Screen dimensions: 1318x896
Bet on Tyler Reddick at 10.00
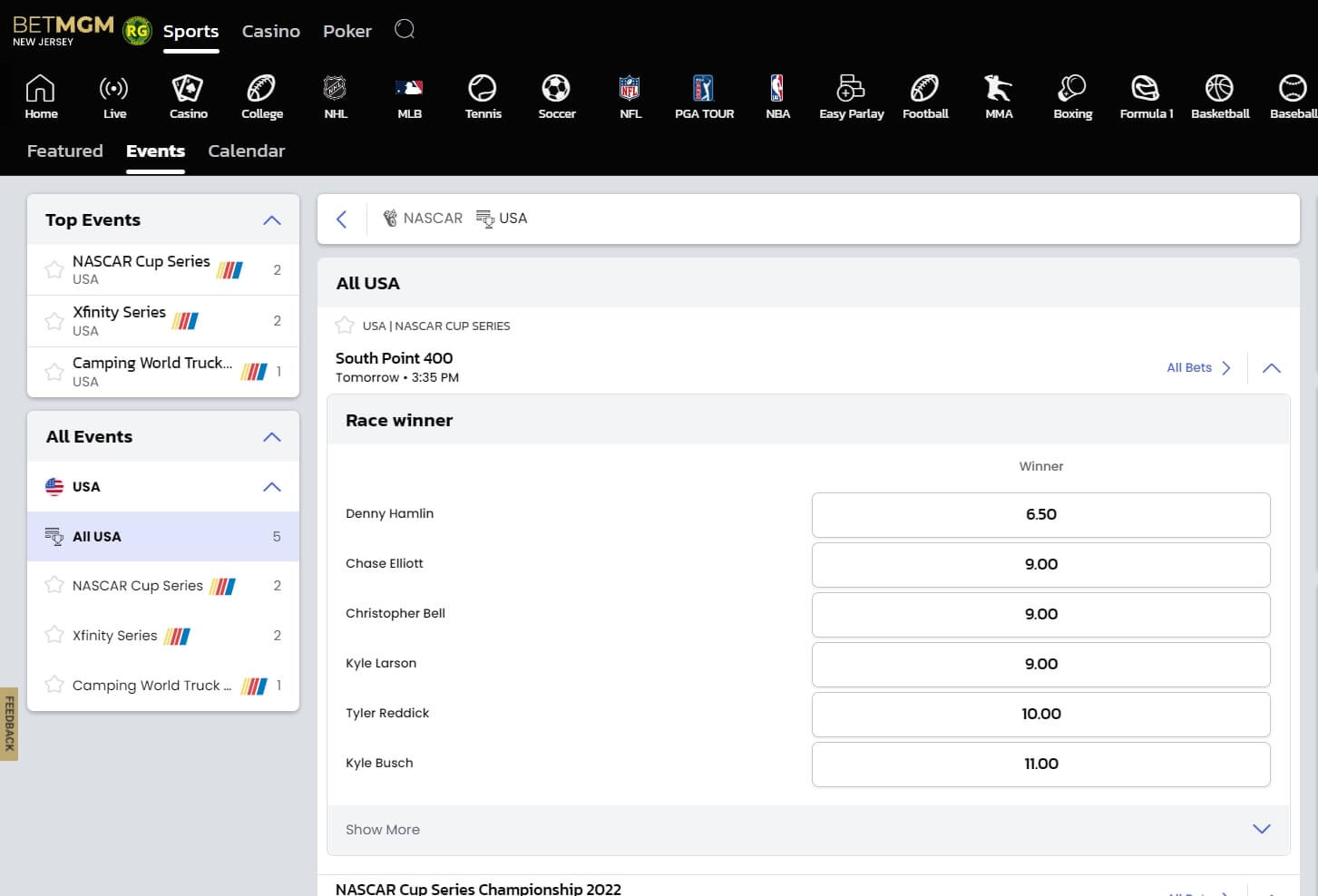pyautogui.click(x=1040, y=714)
